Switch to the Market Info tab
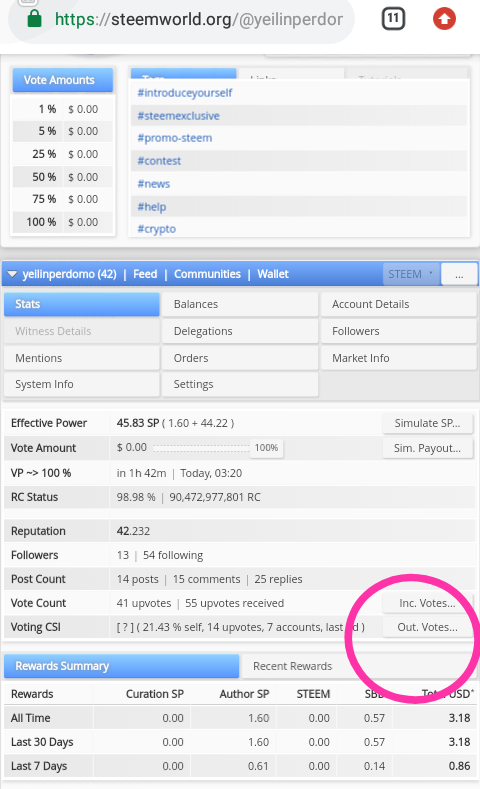480x789 pixels. point(398,358)
